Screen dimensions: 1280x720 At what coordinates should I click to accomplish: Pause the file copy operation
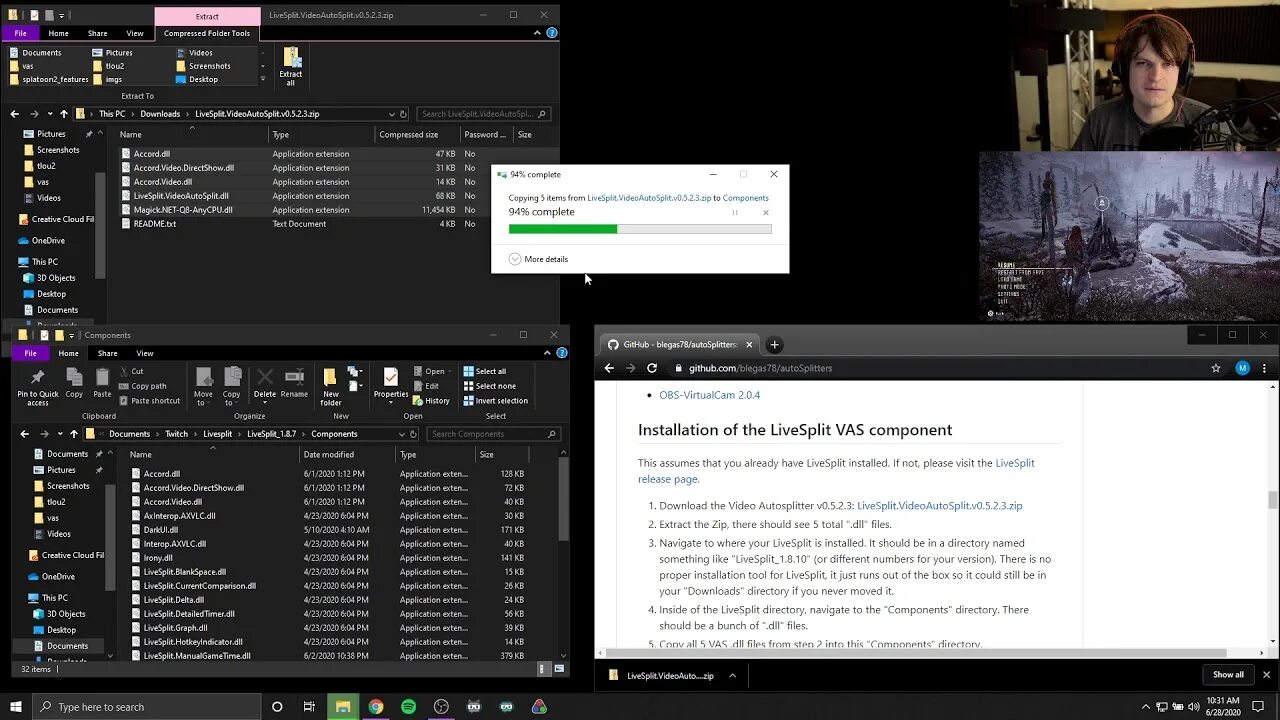(x=735, y=212)
